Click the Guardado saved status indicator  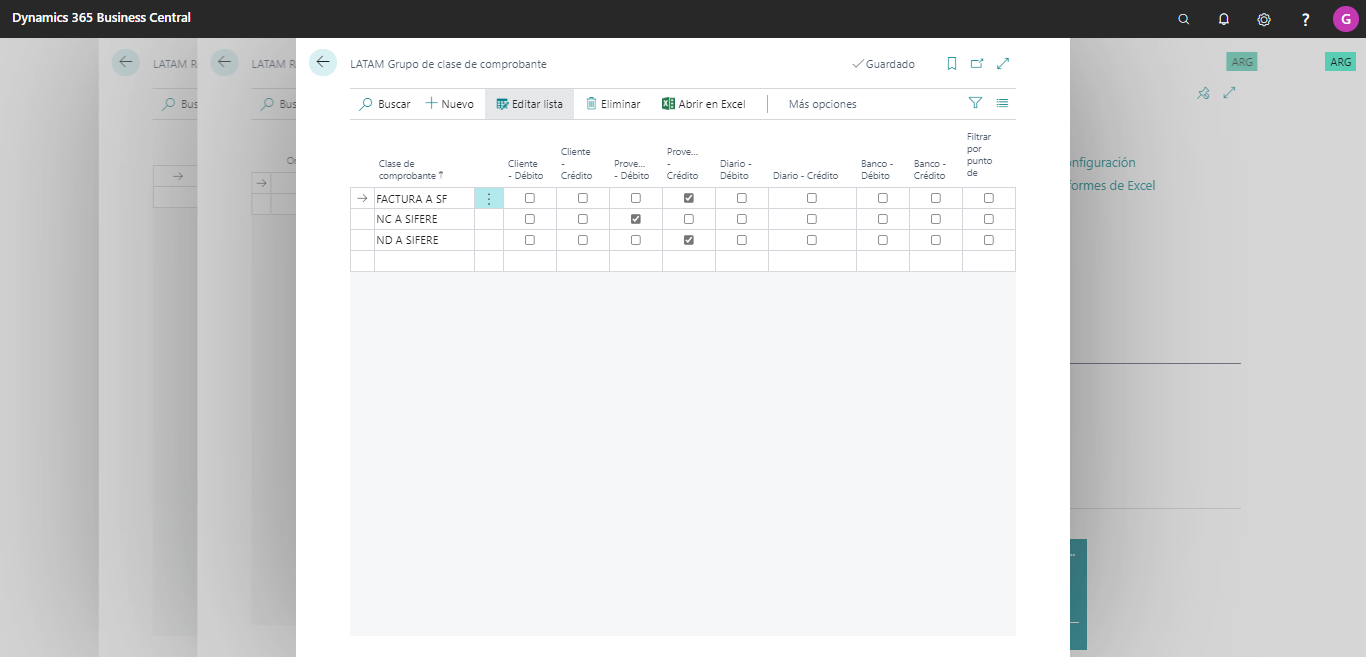(884, 64)
